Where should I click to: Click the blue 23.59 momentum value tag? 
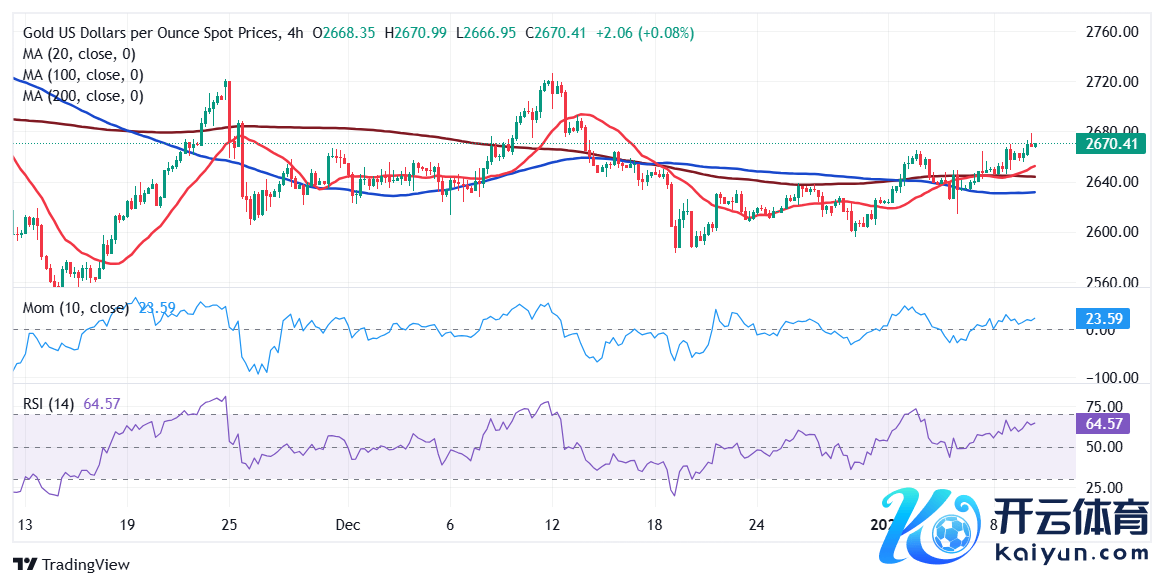click(1103, 320)
